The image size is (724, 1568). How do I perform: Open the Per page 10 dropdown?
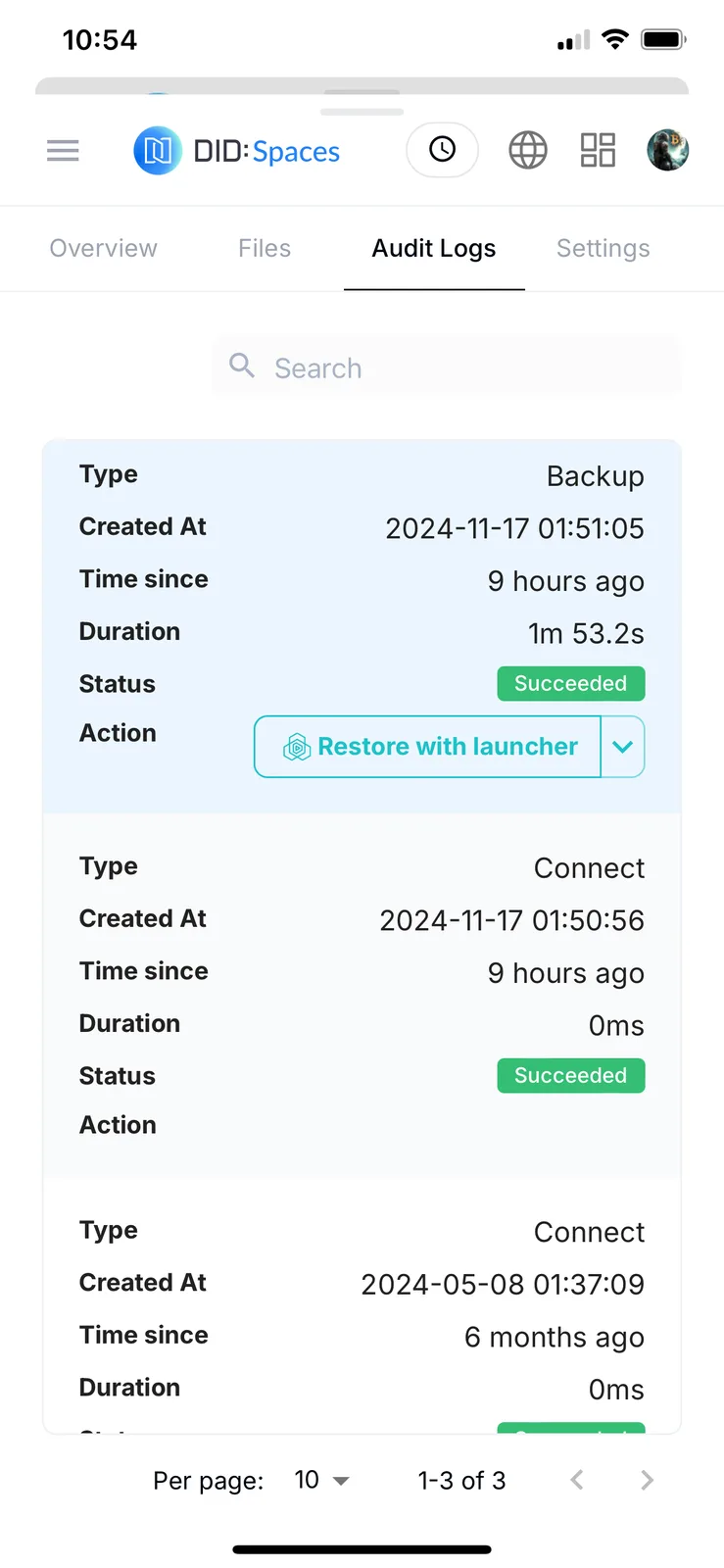(321, 1481)
